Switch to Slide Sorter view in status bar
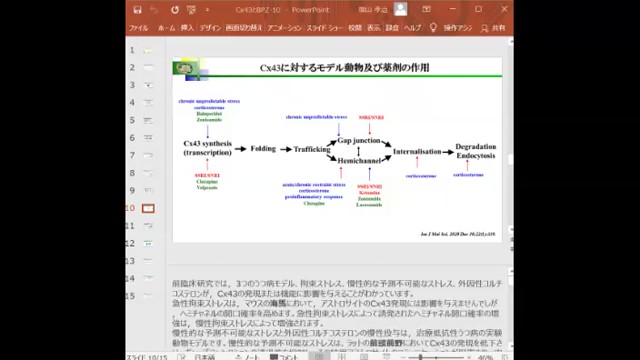640x360 pixels. pos(342,357)
